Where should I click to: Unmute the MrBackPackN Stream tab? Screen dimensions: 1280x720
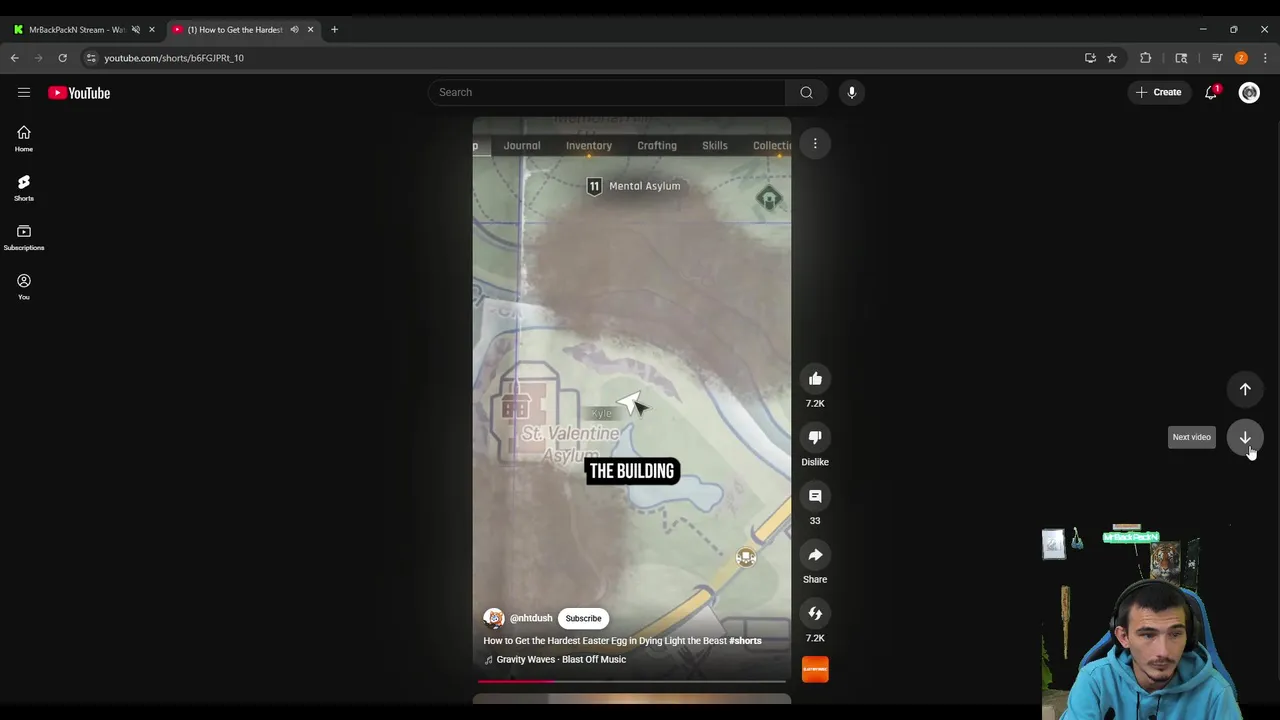135,30
